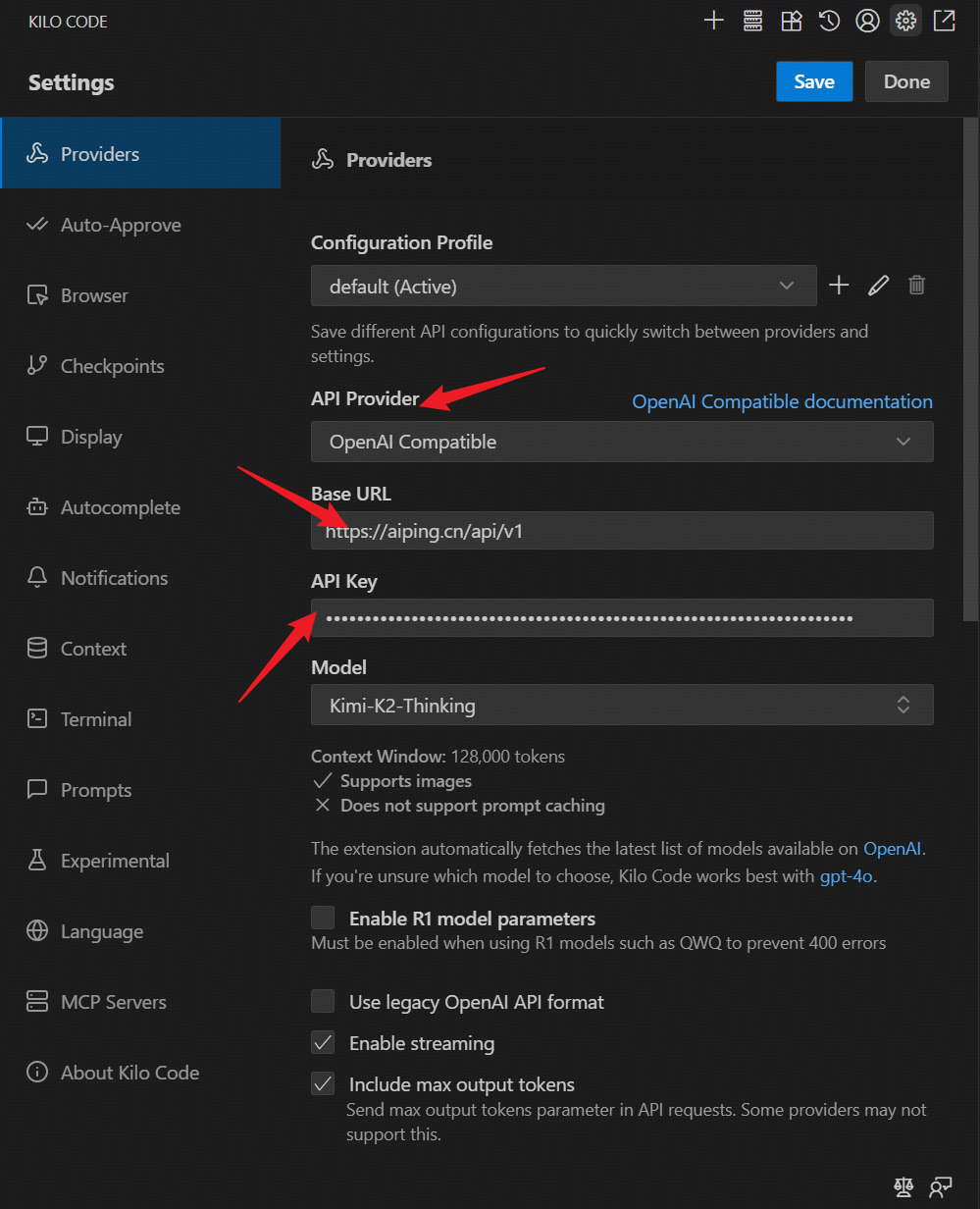Image resolution: width=980 pixels, height=1209 pixels.
Task: Open the history clock icon
Action: point(830,21)
